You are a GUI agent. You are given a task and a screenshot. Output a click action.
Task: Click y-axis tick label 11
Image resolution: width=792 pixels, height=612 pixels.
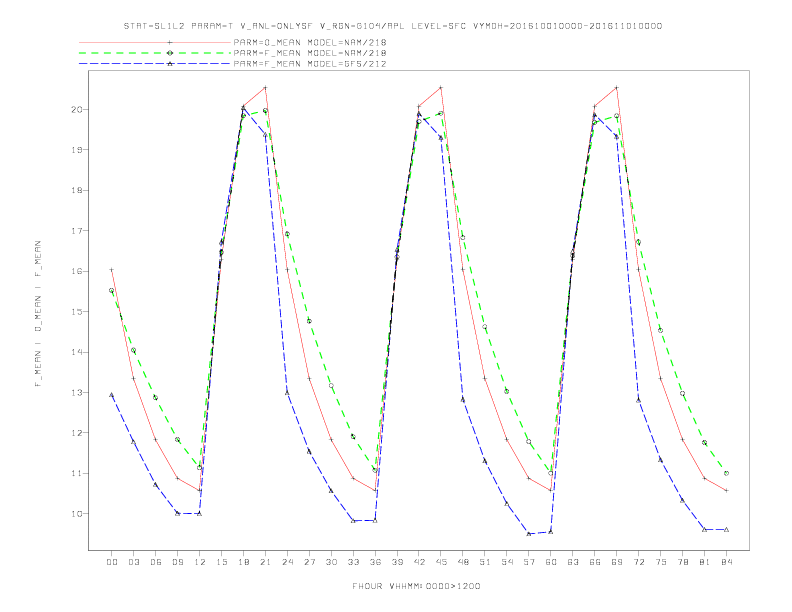(77, 473)
